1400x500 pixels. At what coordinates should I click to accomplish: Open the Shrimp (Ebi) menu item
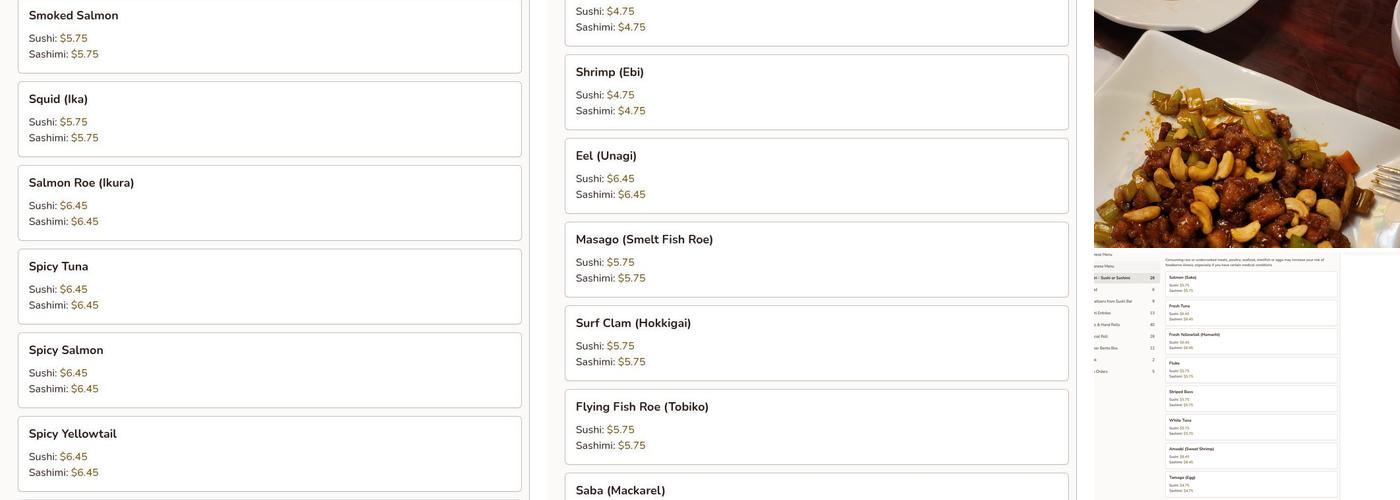click(609, 72)
